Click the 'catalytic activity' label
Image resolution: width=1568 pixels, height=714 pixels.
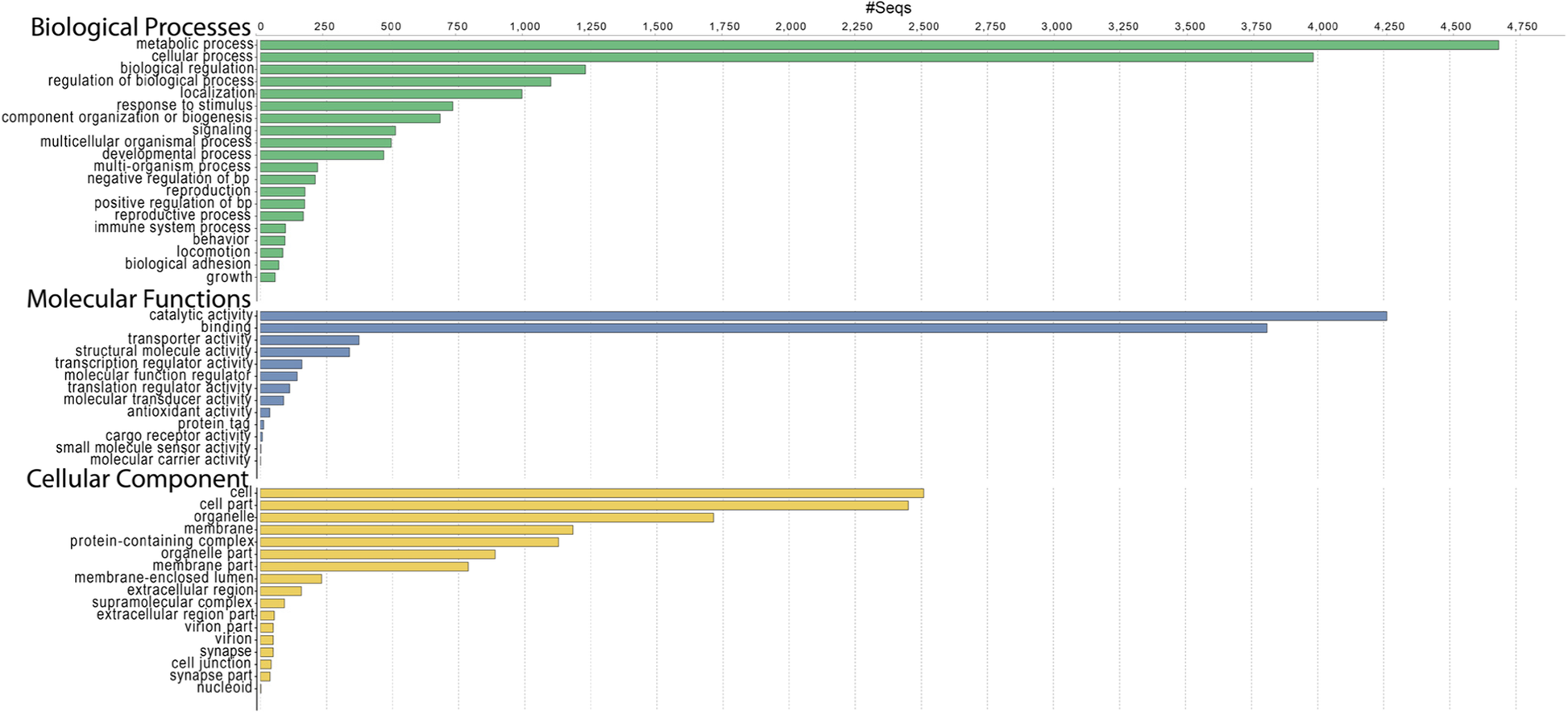201,315
